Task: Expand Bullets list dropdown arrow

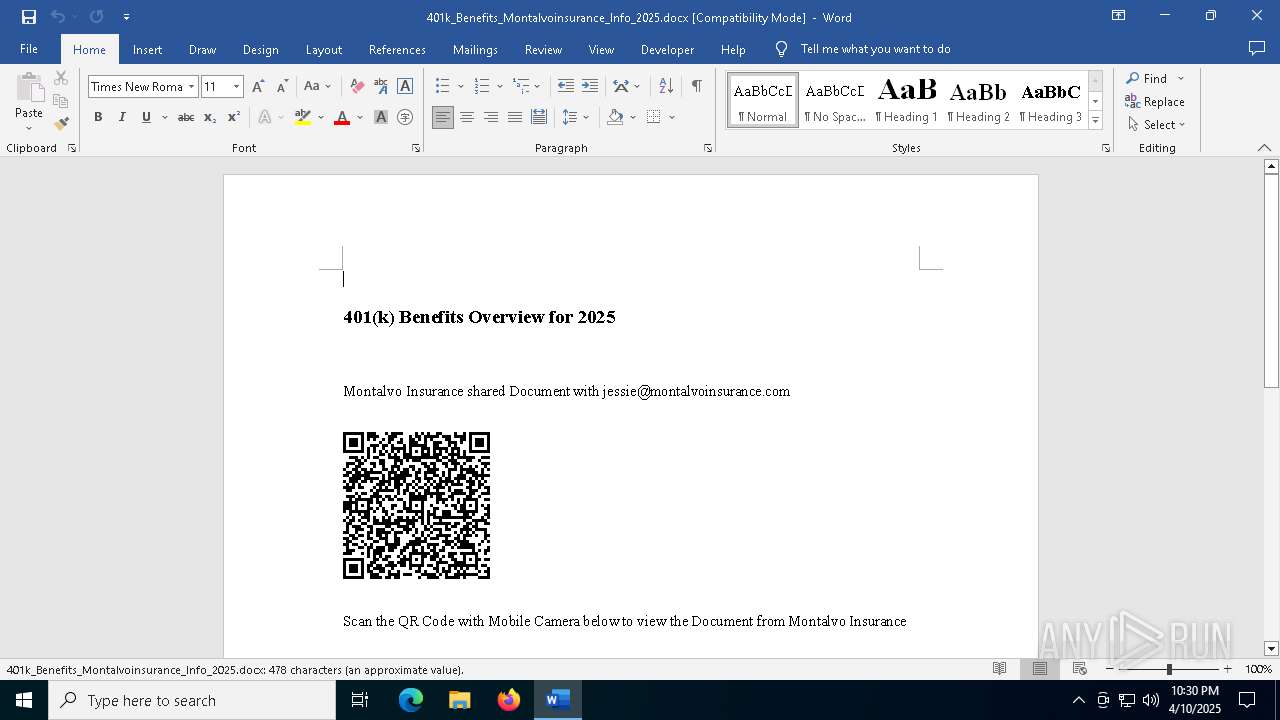Action: pyautogui.click(x=460, y=87)
